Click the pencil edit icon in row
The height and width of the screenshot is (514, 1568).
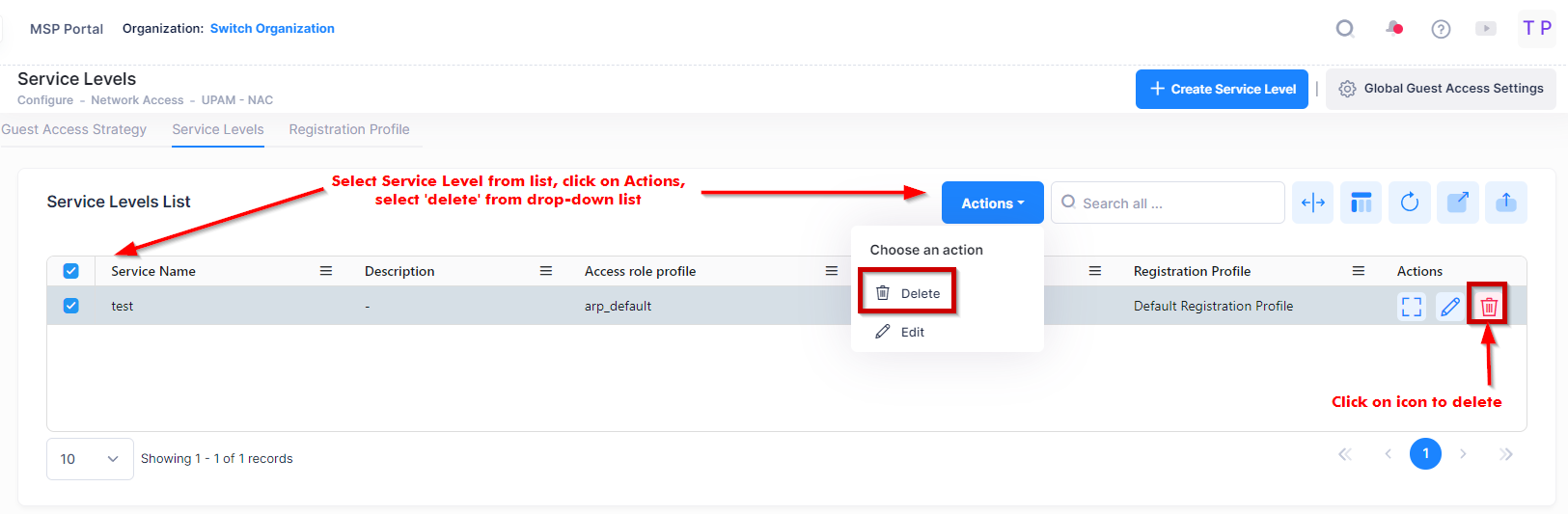coord(1449,307)
